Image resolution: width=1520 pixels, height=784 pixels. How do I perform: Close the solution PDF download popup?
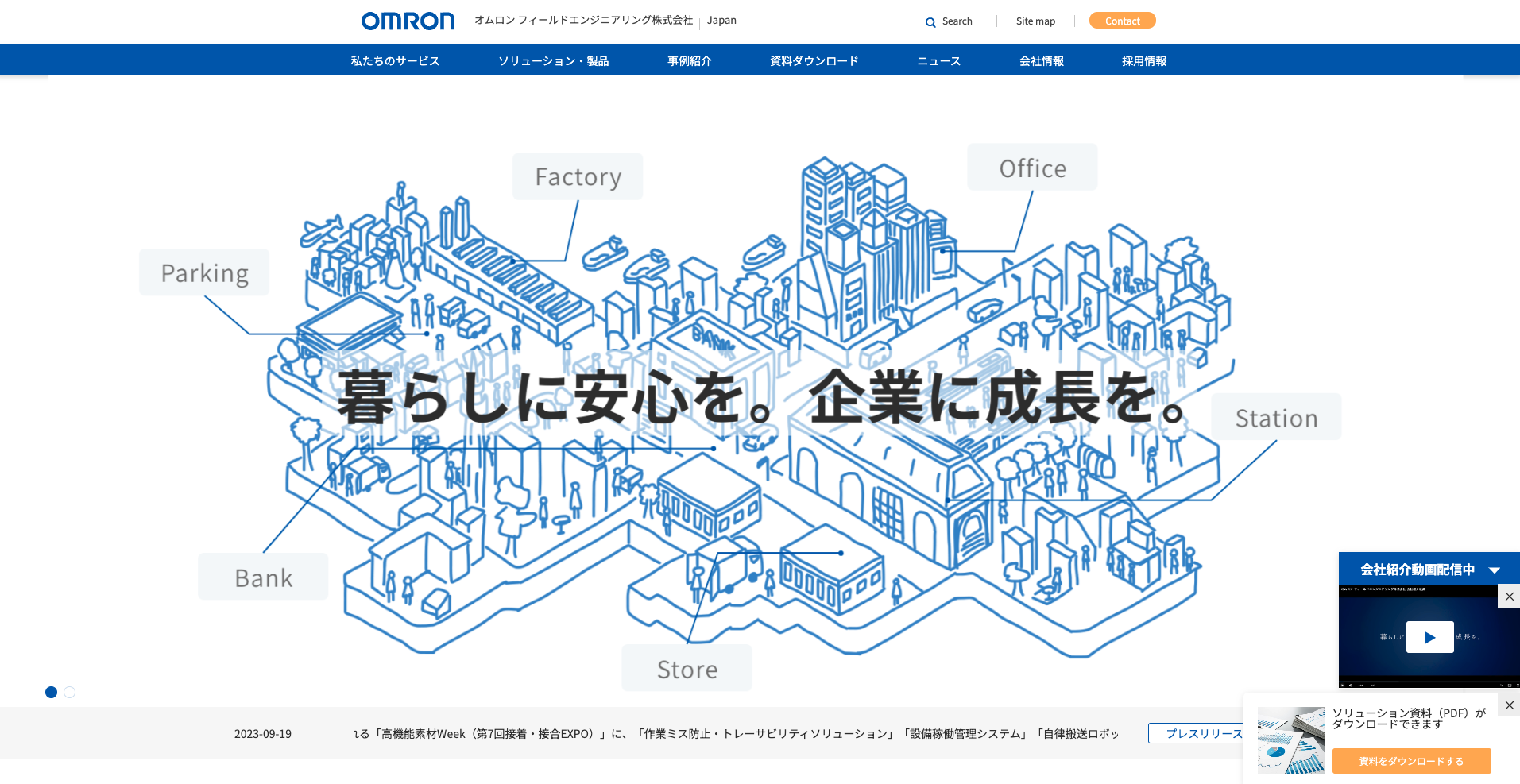(1509, 705)
